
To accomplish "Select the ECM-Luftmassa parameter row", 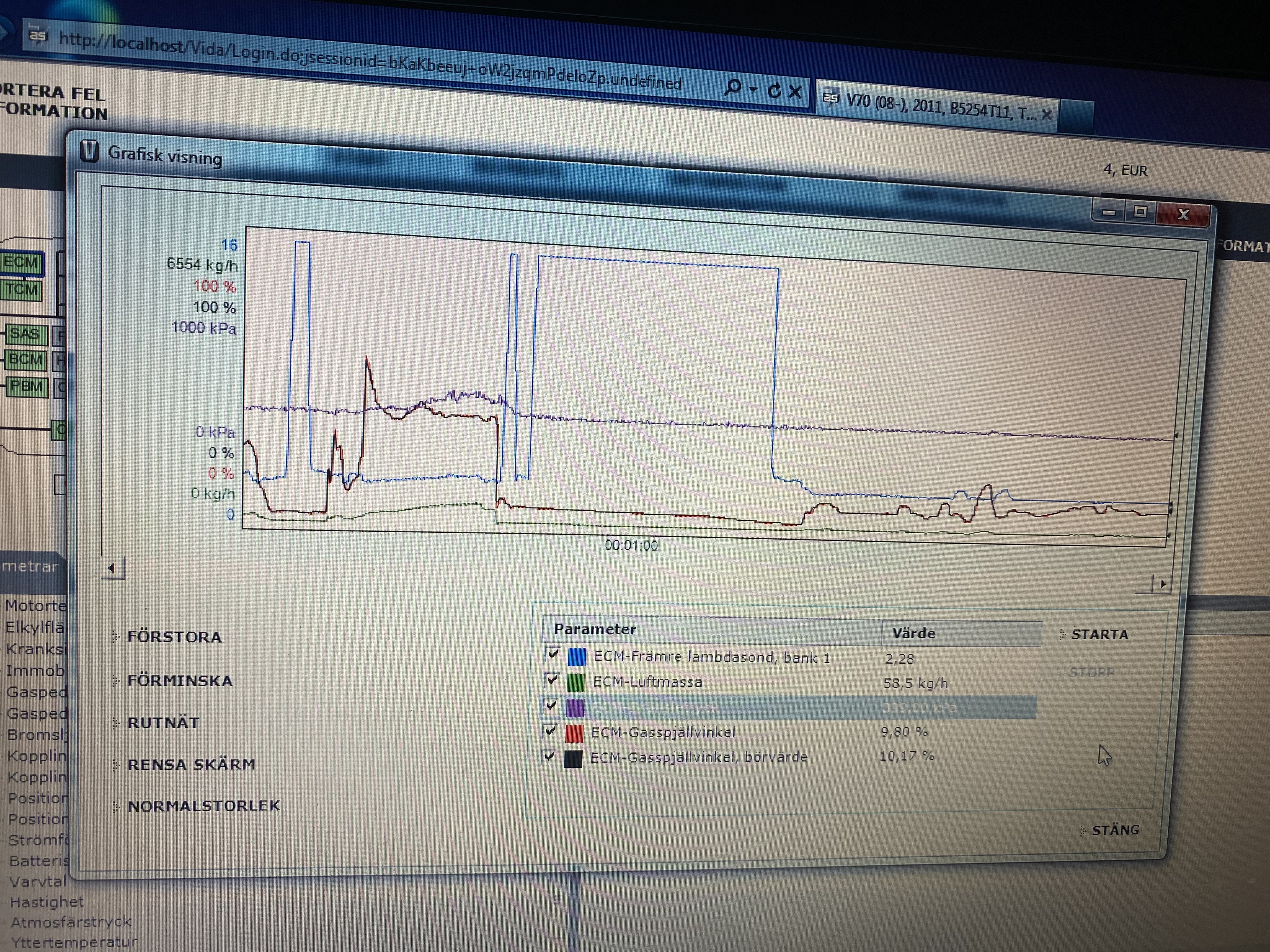I will pyautogui.click(x=789, y=682).
